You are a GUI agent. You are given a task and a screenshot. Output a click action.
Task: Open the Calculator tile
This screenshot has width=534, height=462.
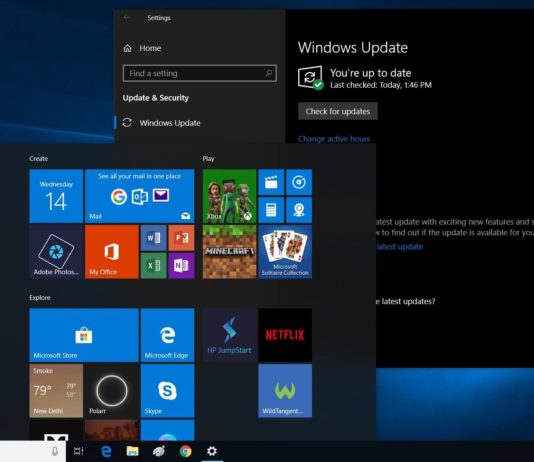[271, 210]
